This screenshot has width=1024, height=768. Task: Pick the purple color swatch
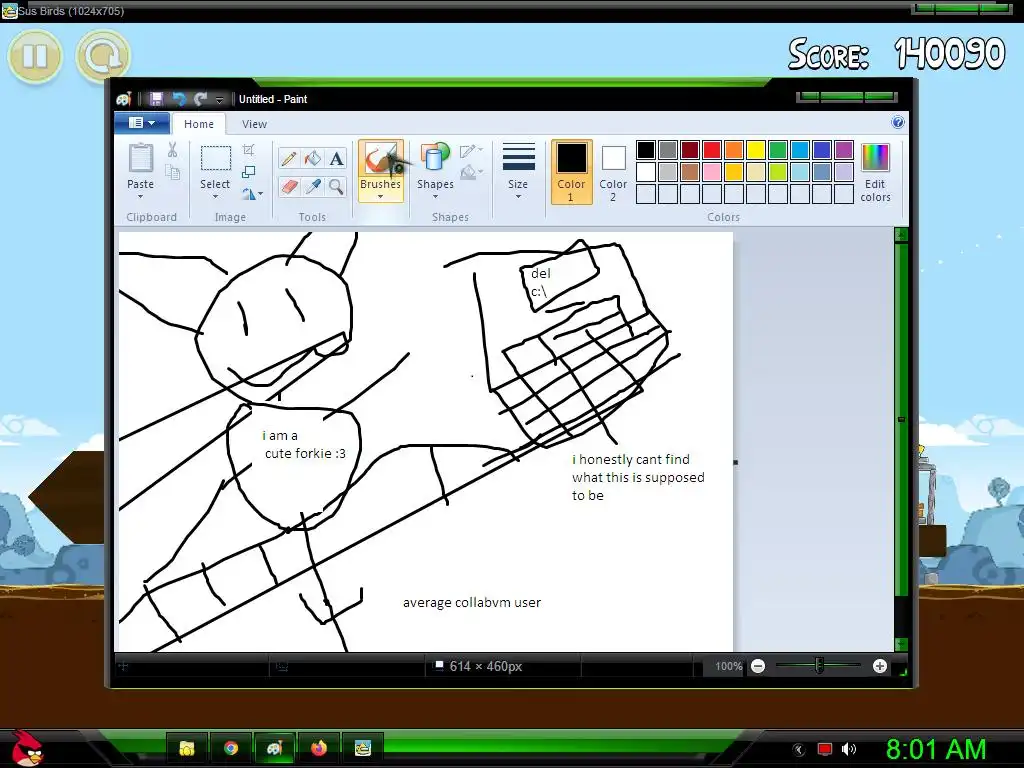(x=844, y=150)
